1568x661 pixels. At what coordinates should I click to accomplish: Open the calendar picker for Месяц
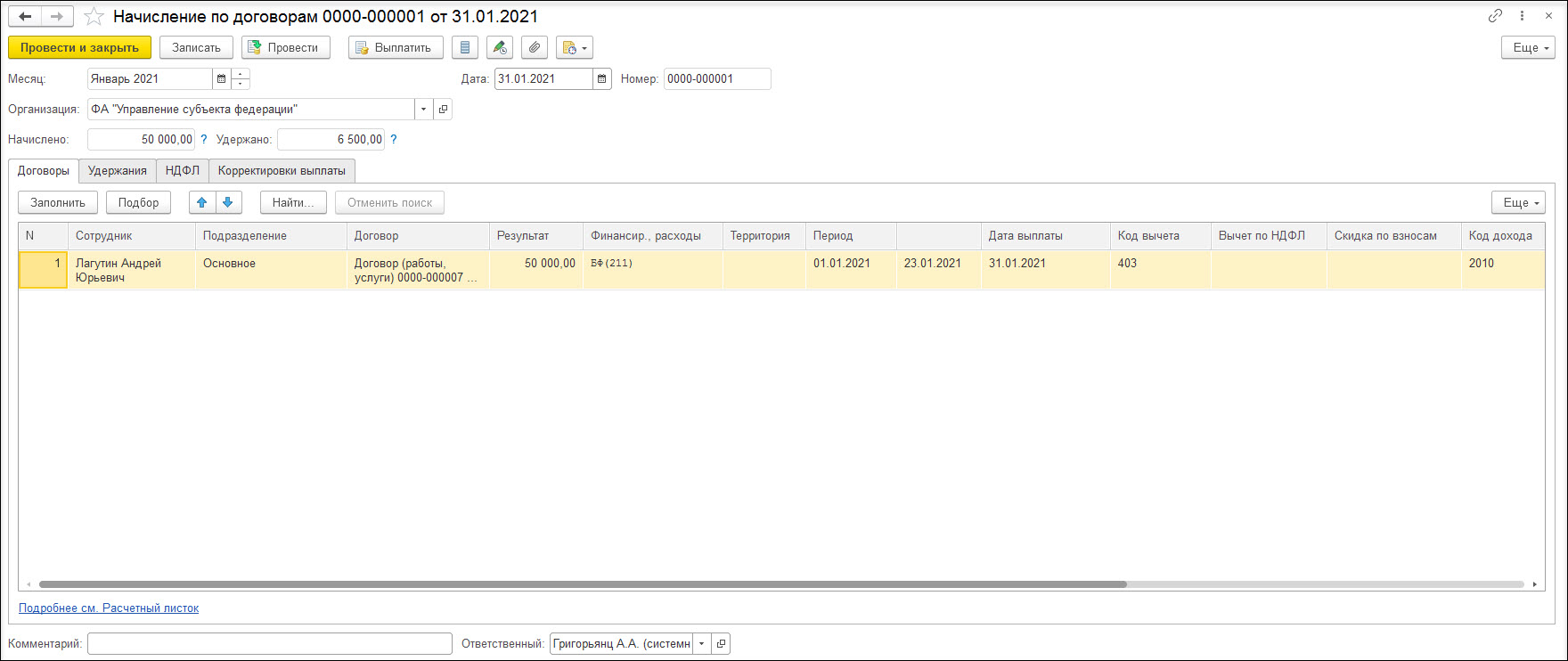pyautogui.click(x=222, y=79)
